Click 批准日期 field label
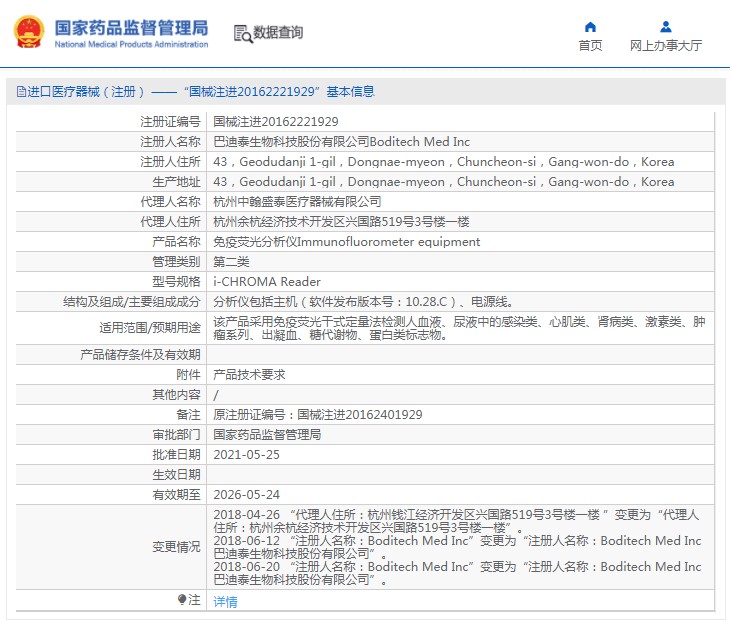The image size is (730, 622). (x=176, y=455)
